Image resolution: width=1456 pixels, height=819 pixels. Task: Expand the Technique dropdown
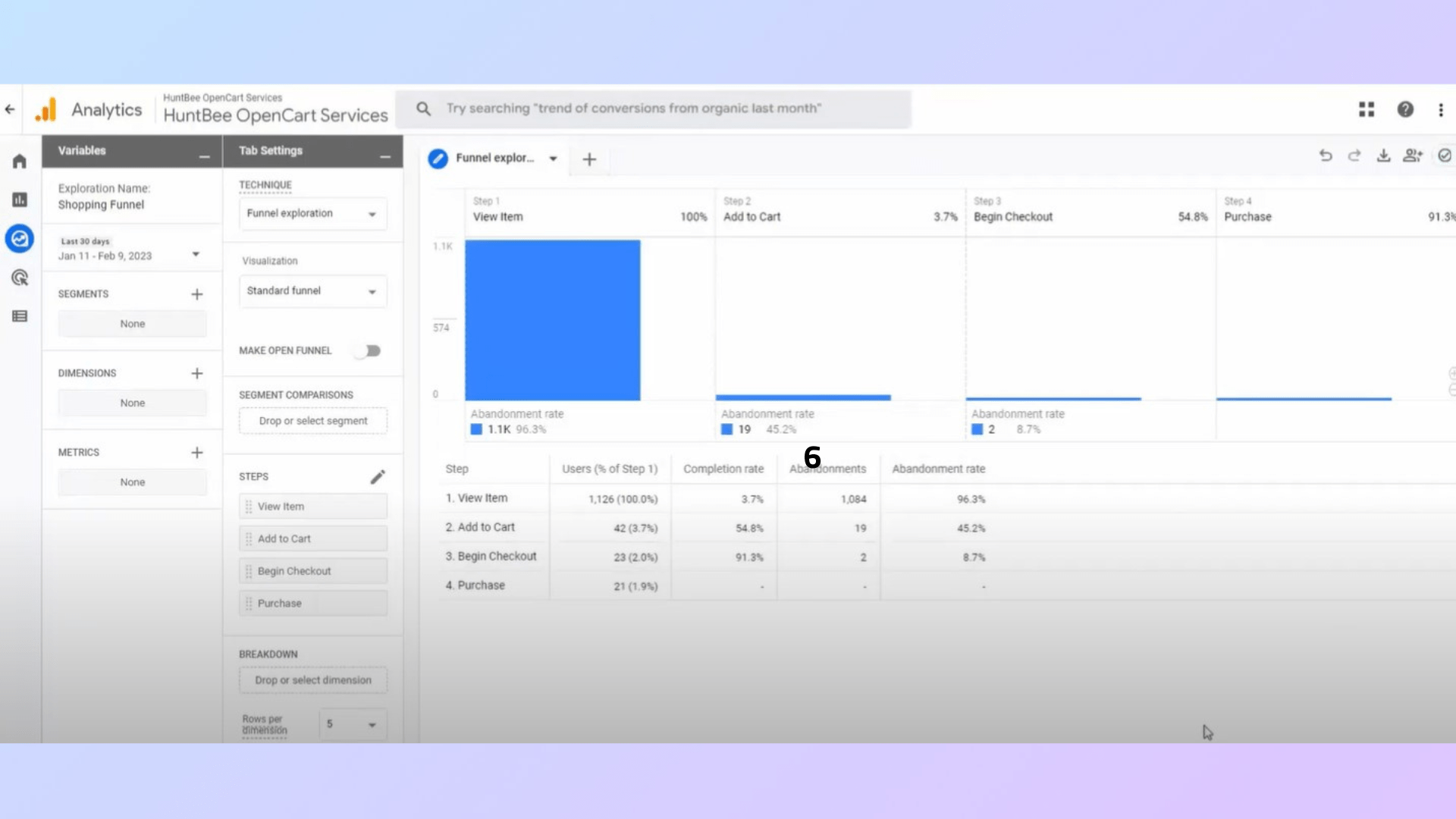pyautogui.click(x=312, y=214)
